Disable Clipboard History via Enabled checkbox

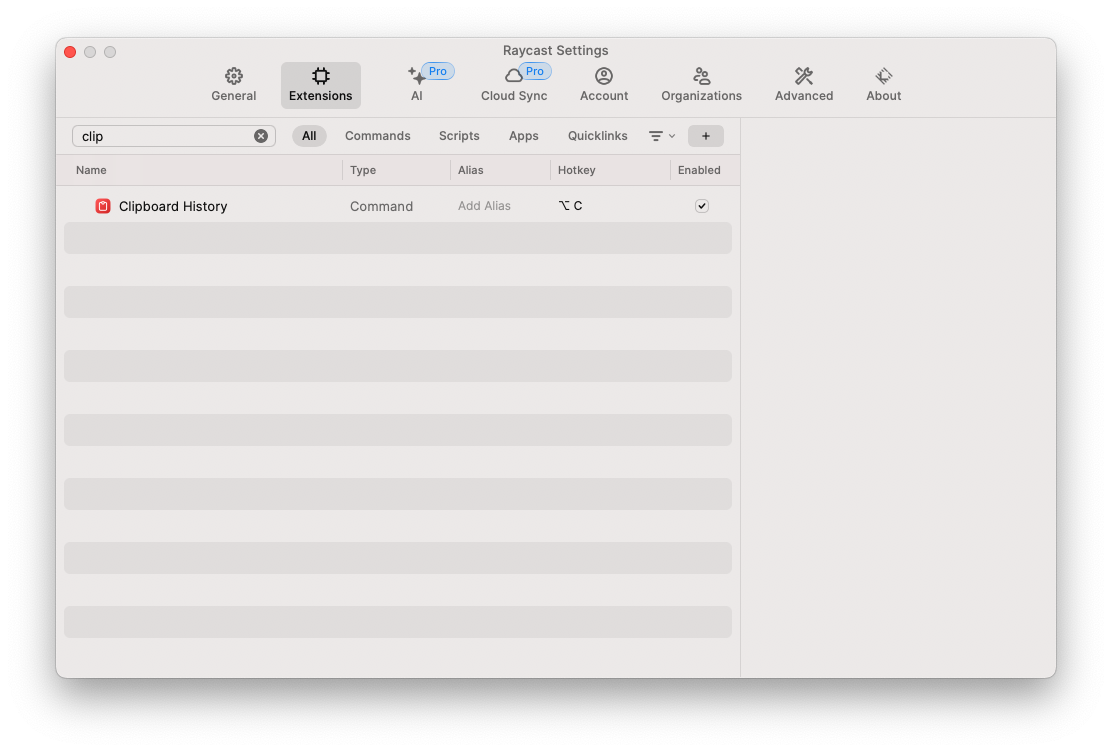[701, 206]
